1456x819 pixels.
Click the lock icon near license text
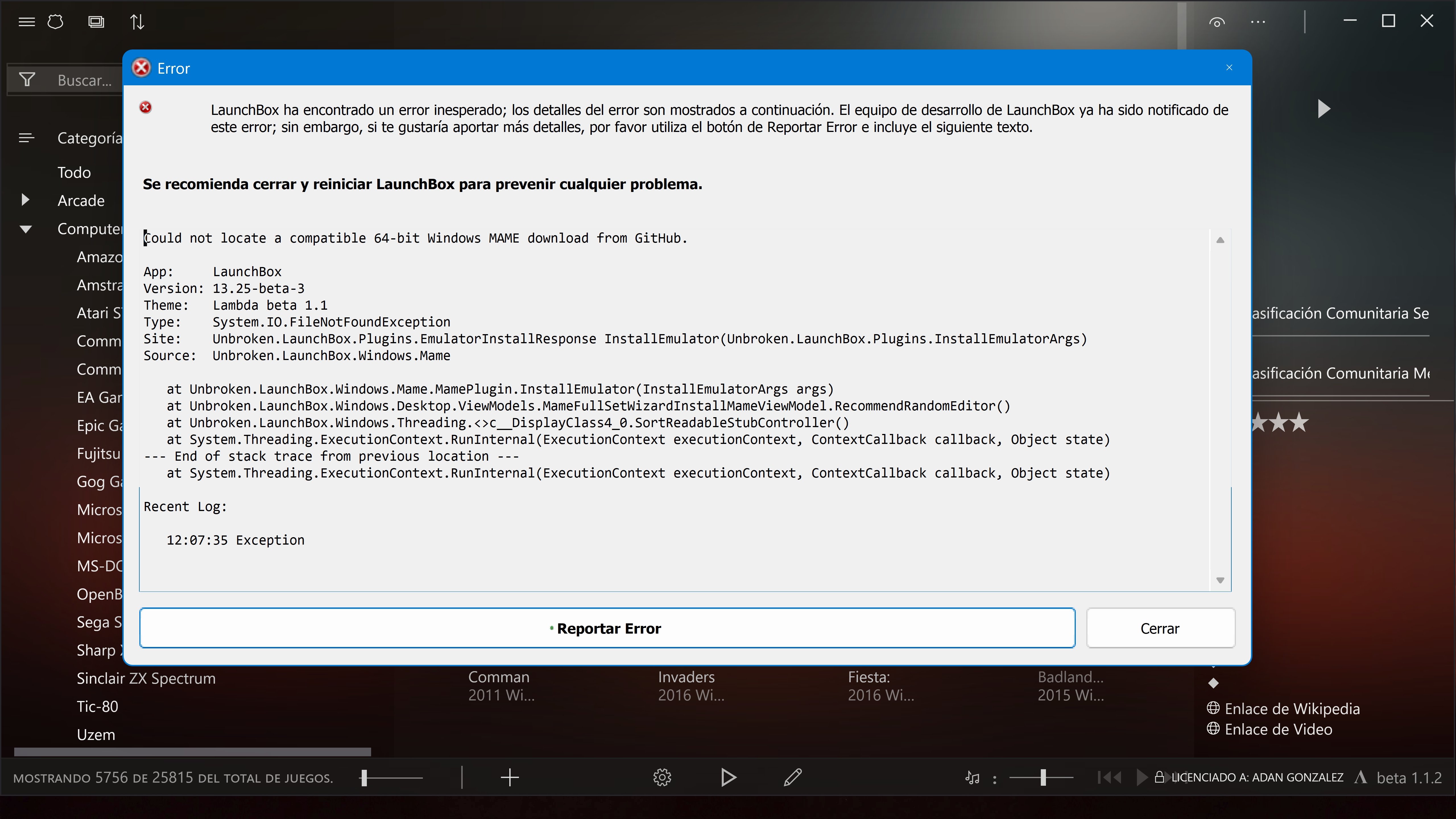tap(1159, 777)
